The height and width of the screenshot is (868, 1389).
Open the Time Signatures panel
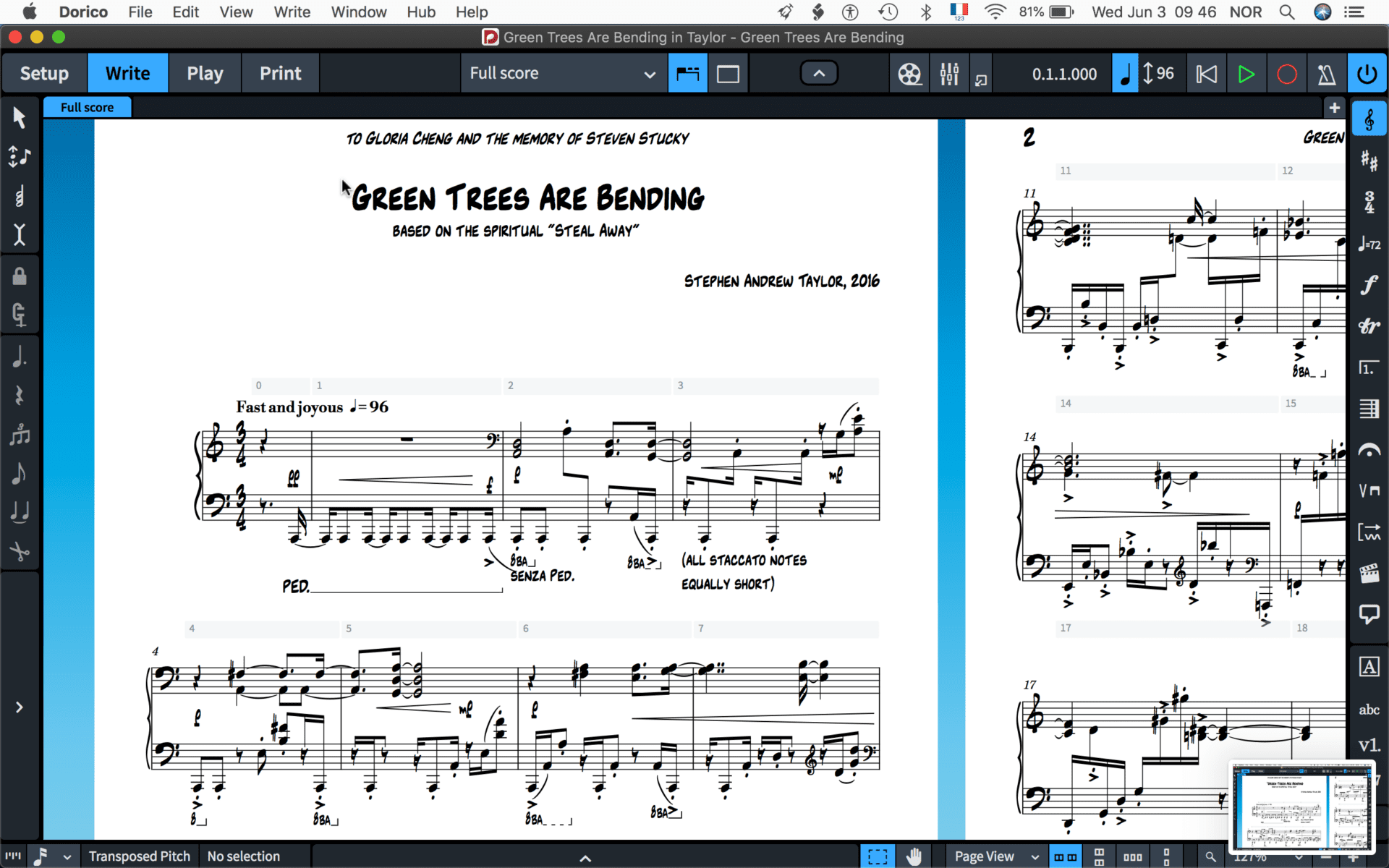click(x=1369, y=203)
